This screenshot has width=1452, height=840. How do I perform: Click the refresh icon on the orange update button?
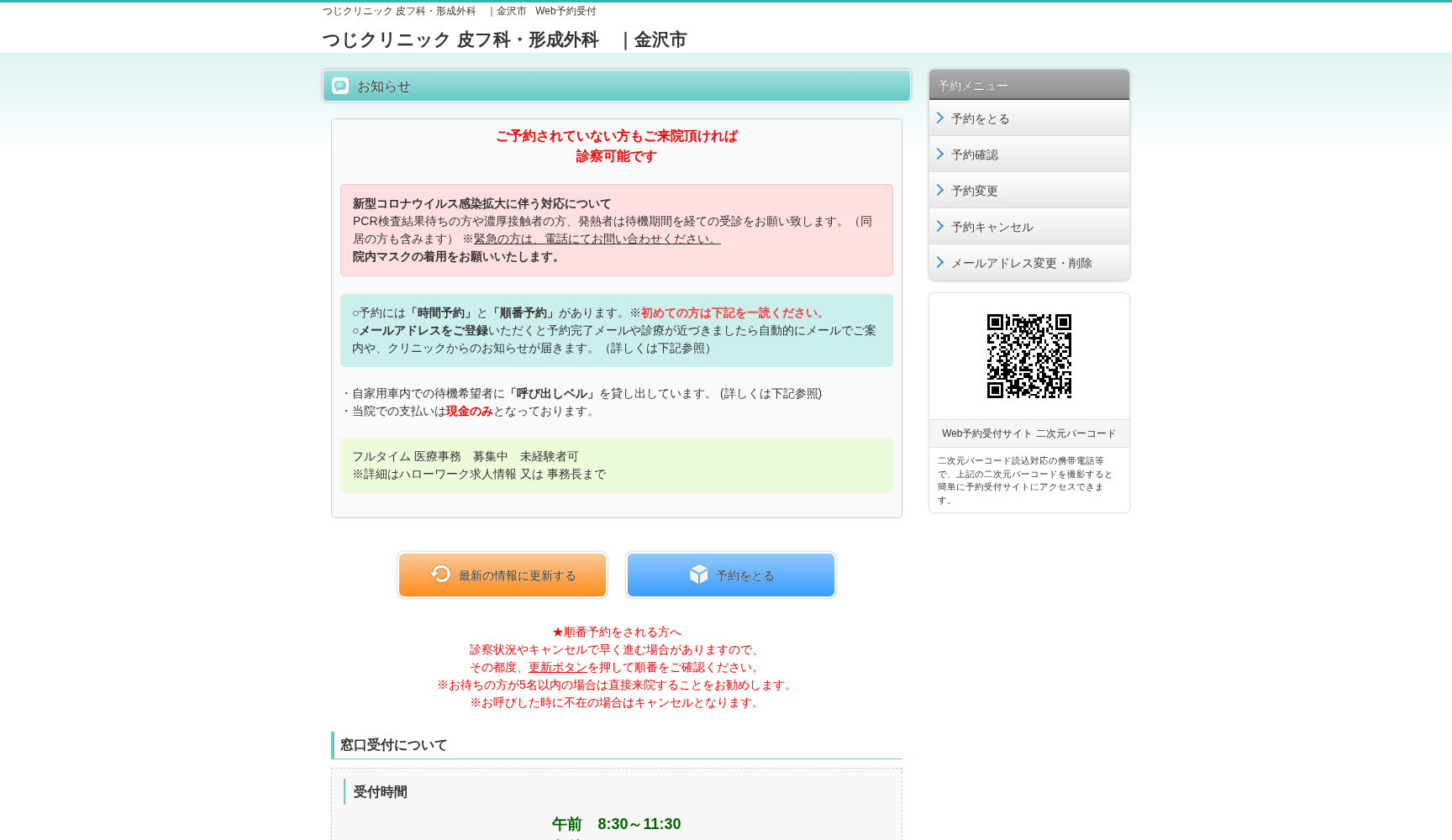point(440,575)
